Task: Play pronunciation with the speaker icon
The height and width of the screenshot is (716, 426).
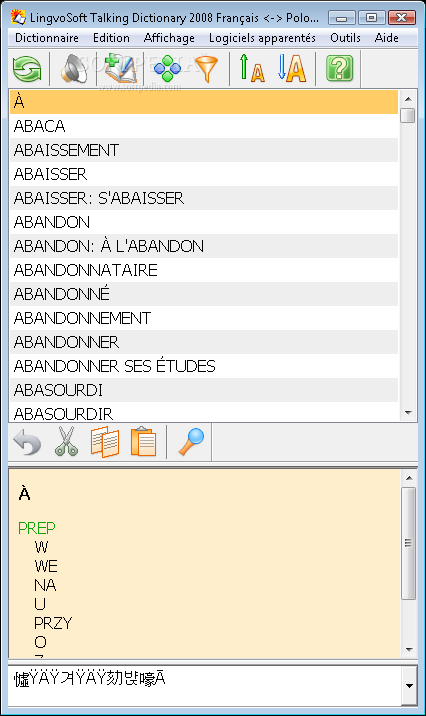Action: 74,69
